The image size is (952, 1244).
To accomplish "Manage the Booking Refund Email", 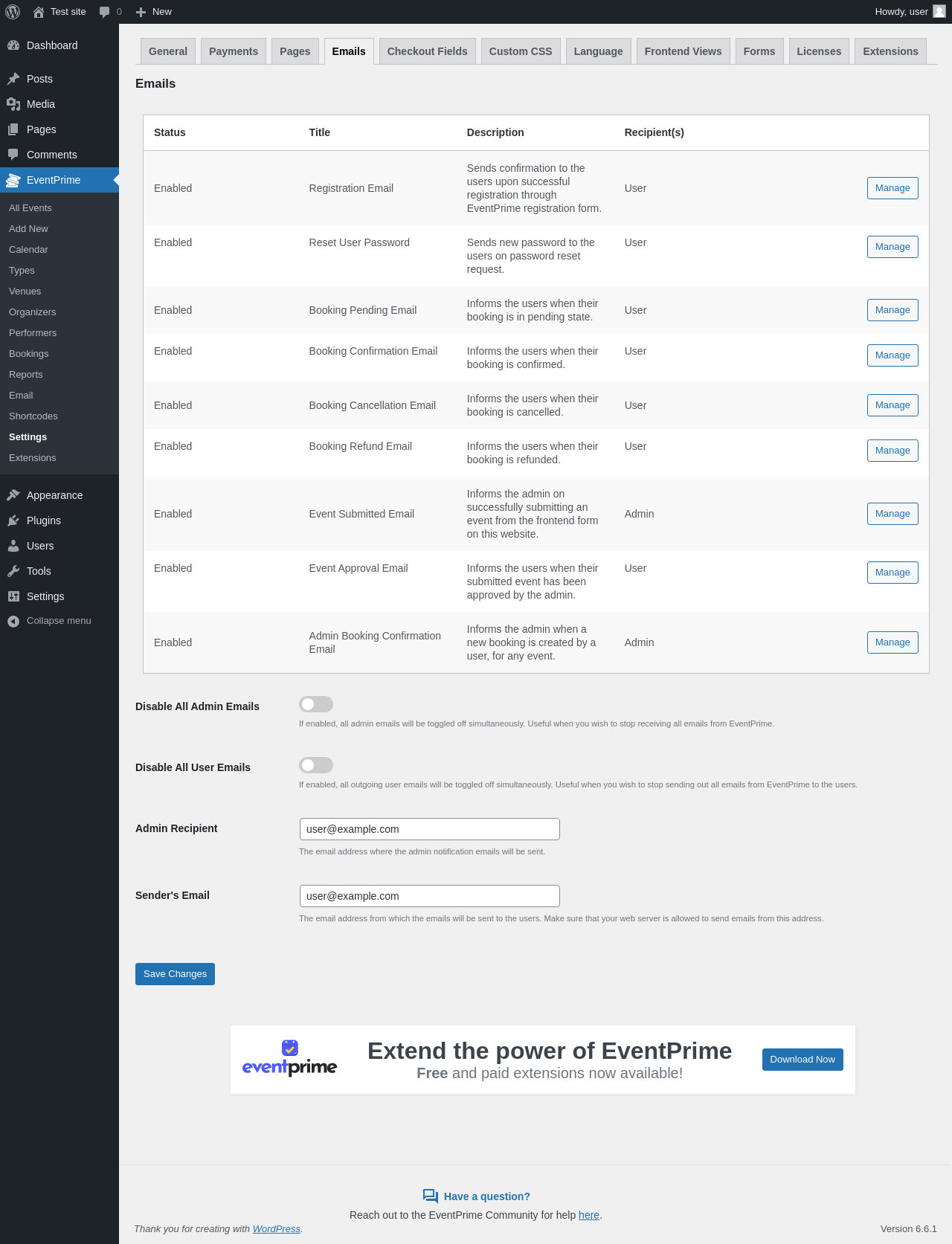I will click(x=892, y=451).
